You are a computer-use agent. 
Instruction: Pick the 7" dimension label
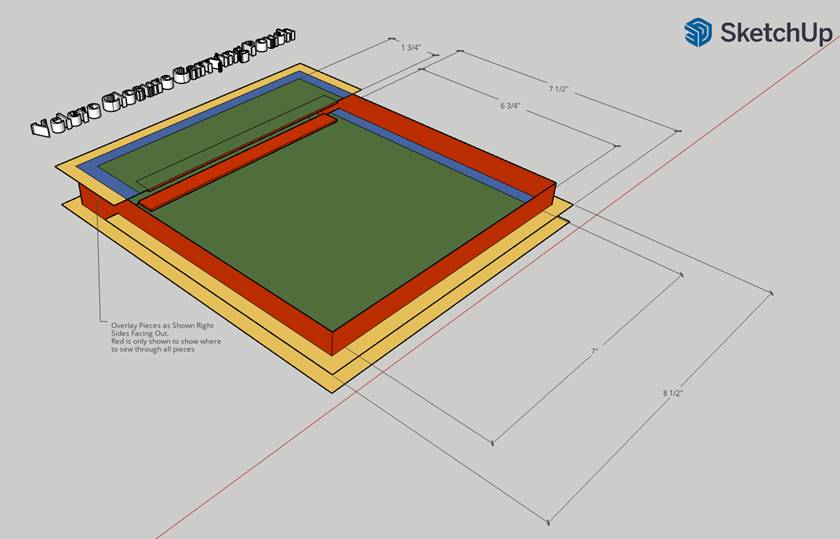pyautogui.click(x=593, y=351)
